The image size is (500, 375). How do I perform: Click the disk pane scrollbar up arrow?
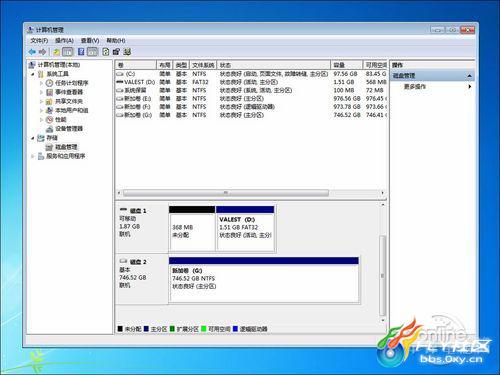pyautogui.click(x=383, y=205)
